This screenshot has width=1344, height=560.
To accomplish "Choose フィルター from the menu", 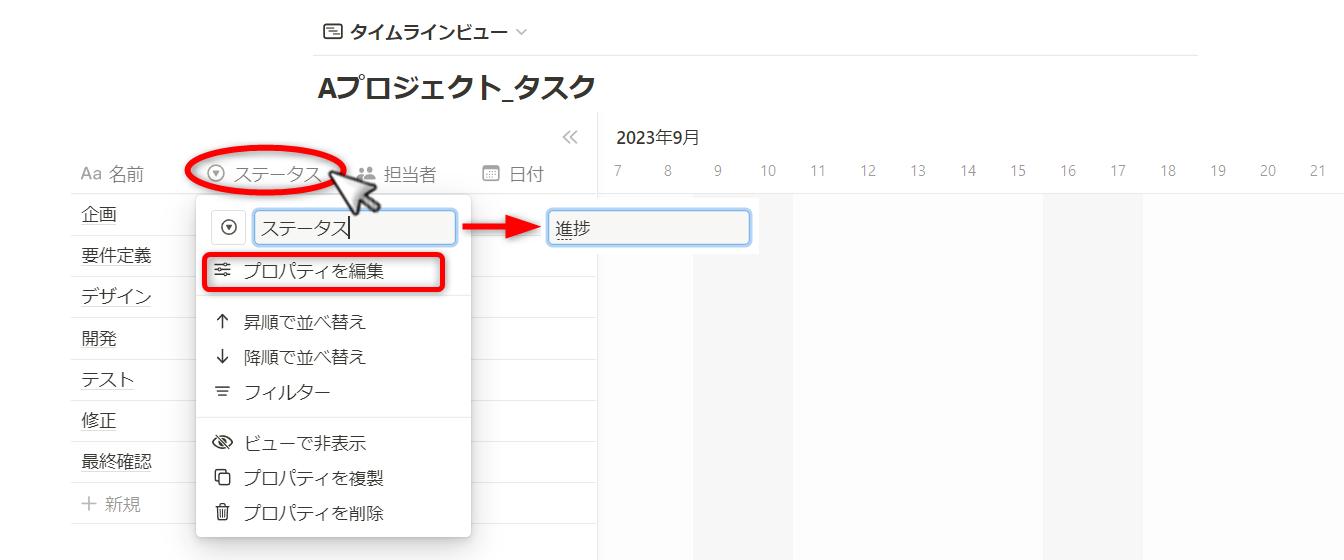I will pos(287,392).
